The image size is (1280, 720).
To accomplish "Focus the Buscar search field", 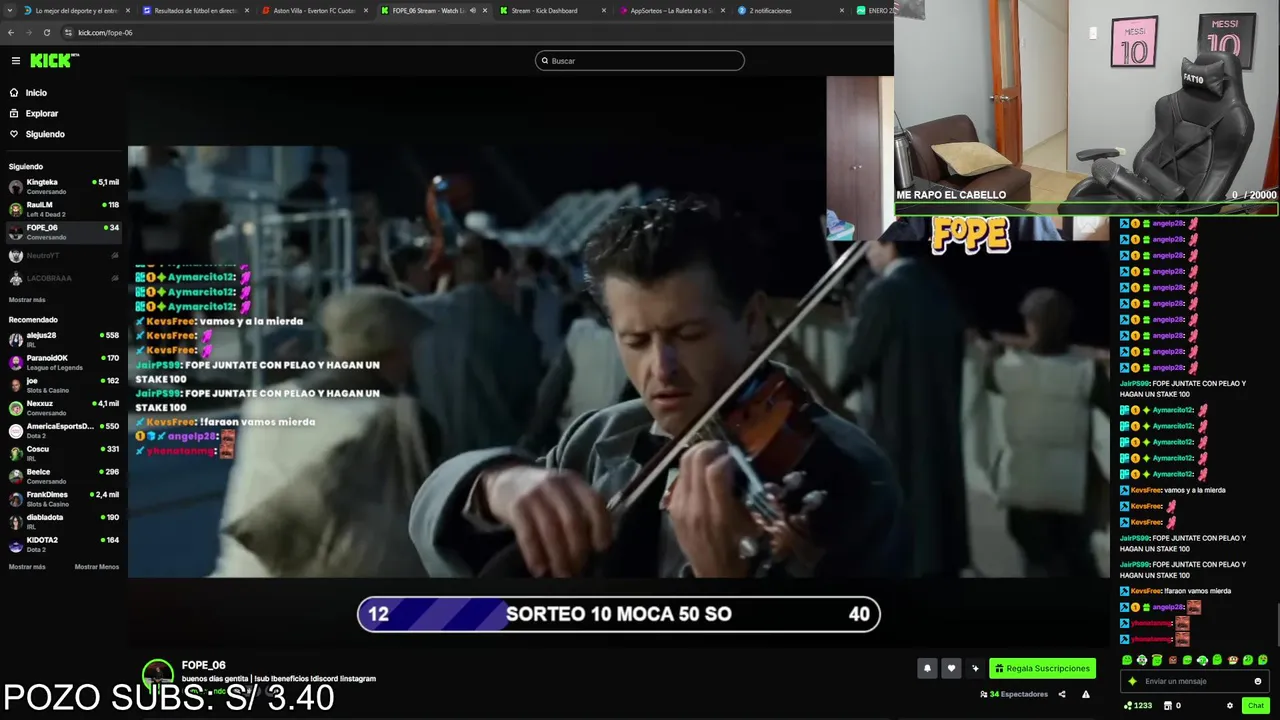I will (640, 61).
